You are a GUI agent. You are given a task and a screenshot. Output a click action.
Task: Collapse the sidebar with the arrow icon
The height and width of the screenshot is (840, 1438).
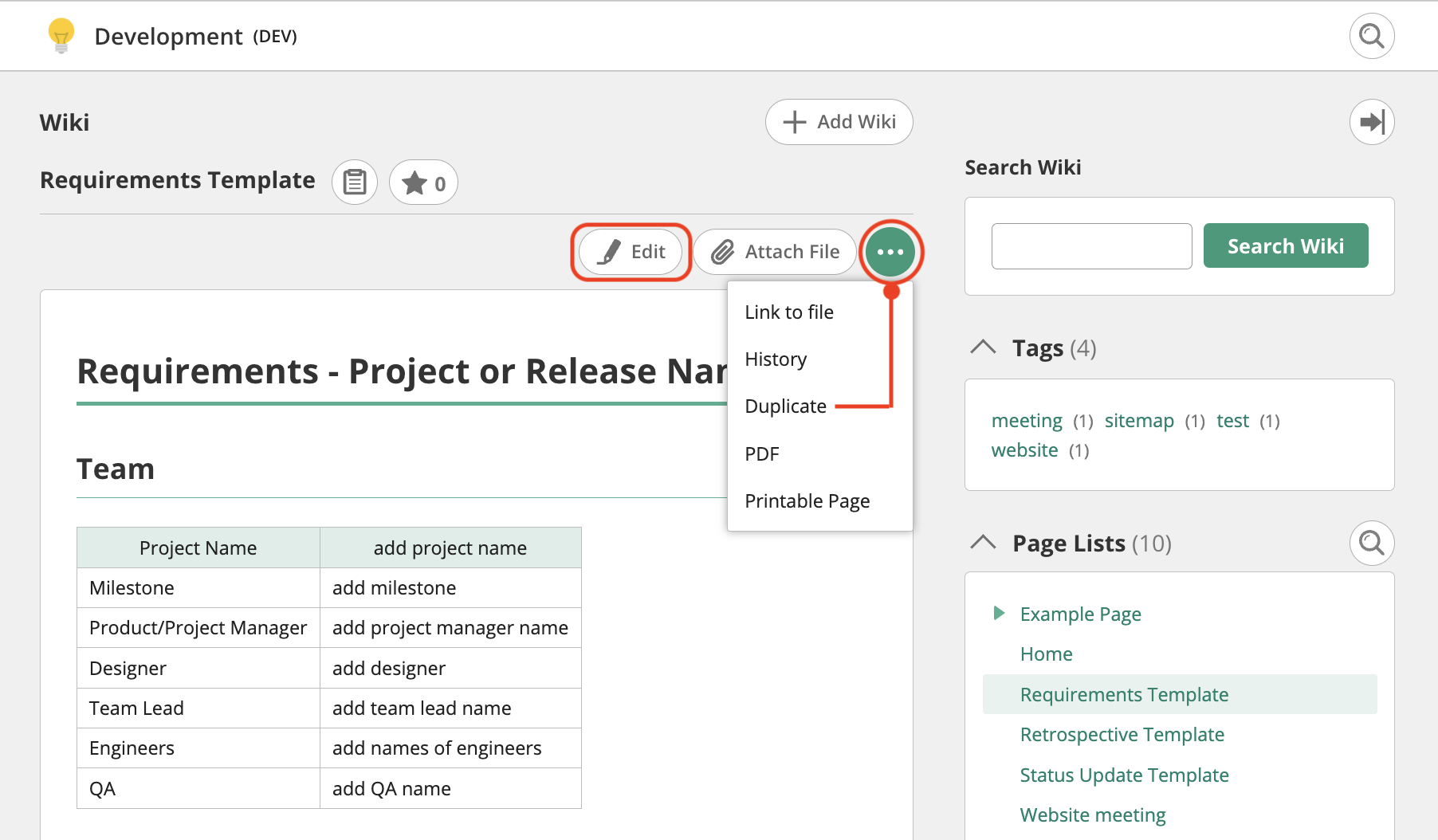pyautogui.click(x=1371, y=122)
